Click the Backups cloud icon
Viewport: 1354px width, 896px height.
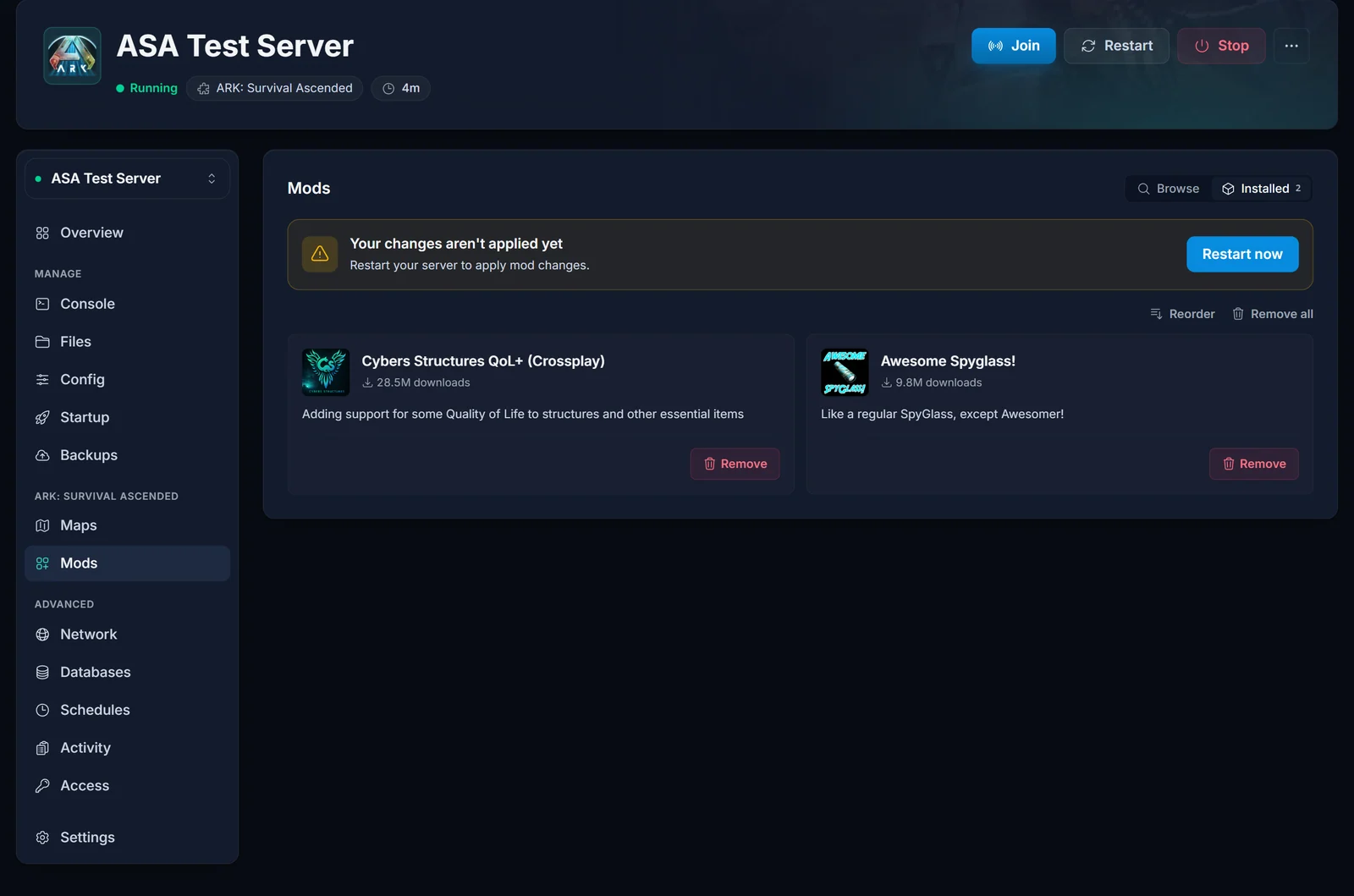click(42, 455)
